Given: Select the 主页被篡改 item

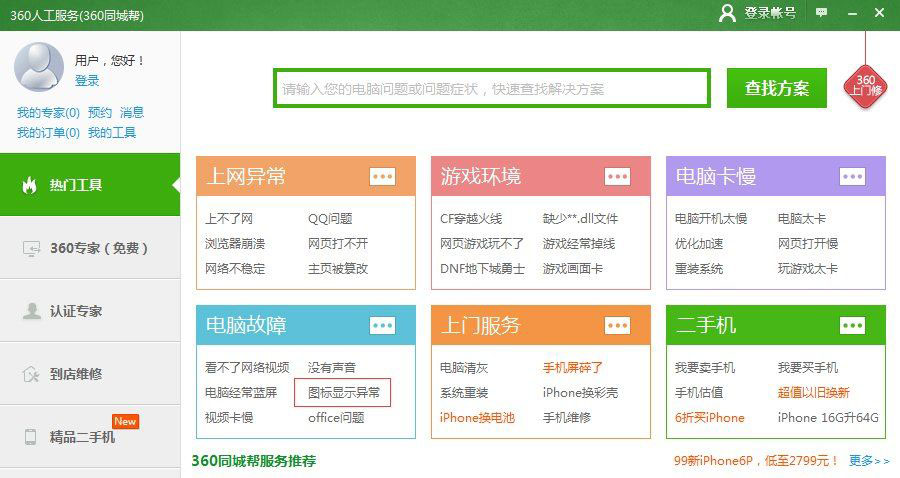Looking at the screenshot, I should (338, 269).
